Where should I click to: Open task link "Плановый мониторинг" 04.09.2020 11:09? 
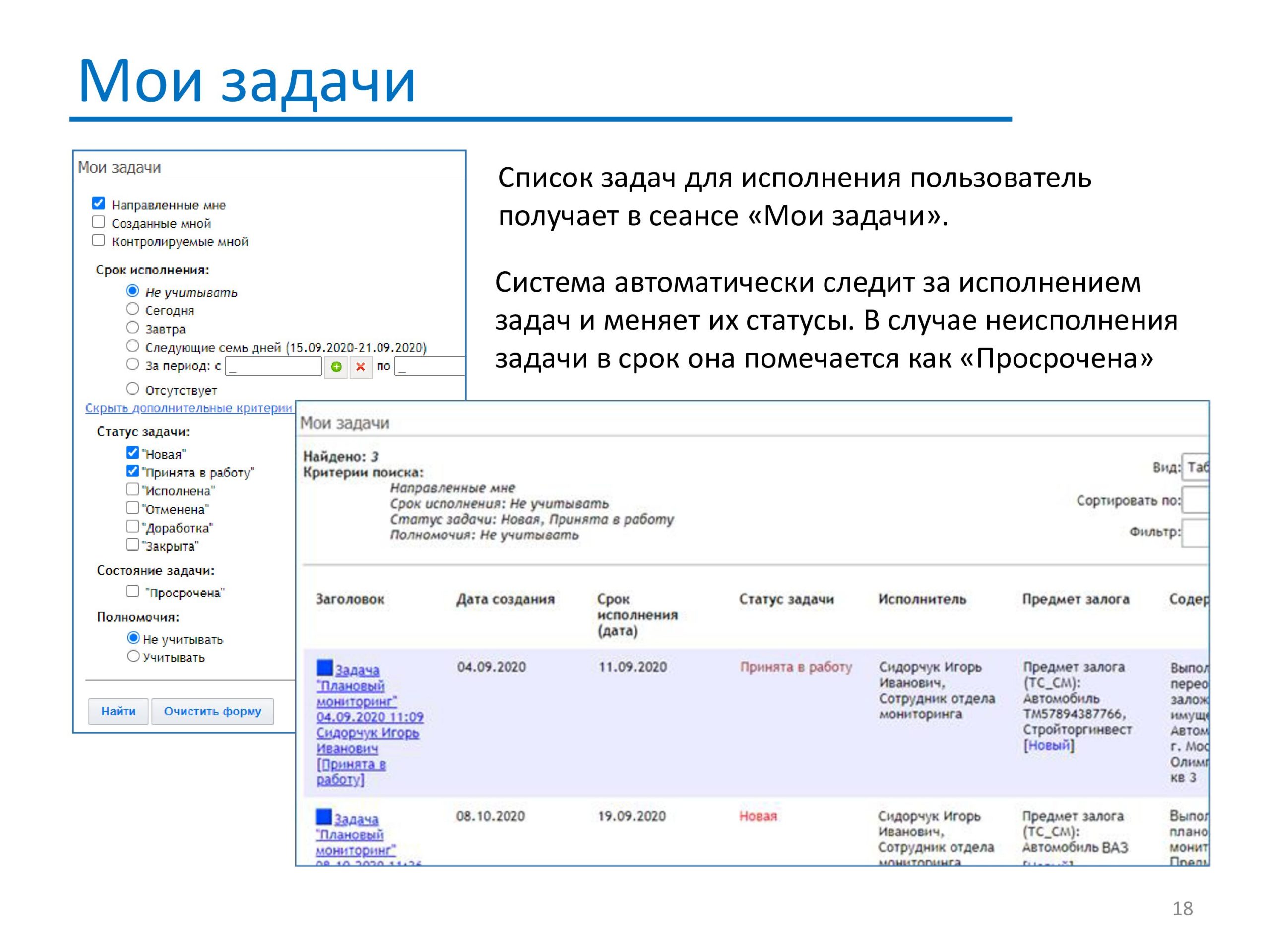point(369,725)
